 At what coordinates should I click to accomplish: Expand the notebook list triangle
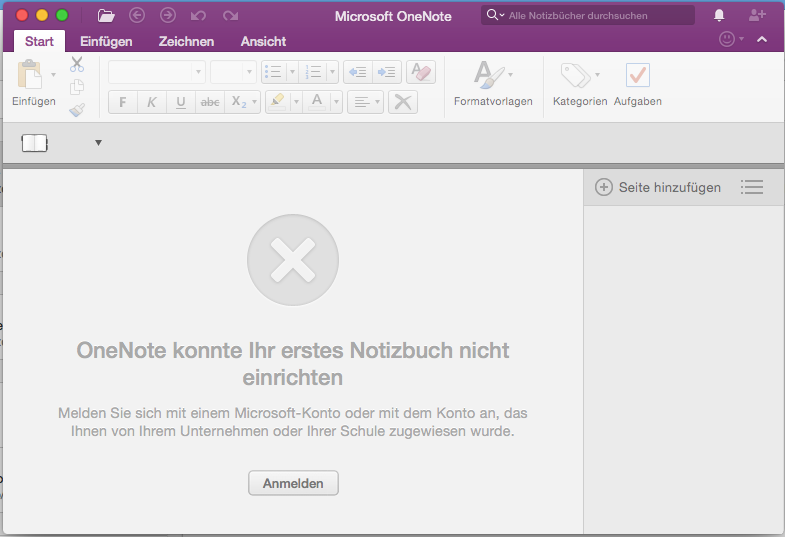click(x=98, y=143)
